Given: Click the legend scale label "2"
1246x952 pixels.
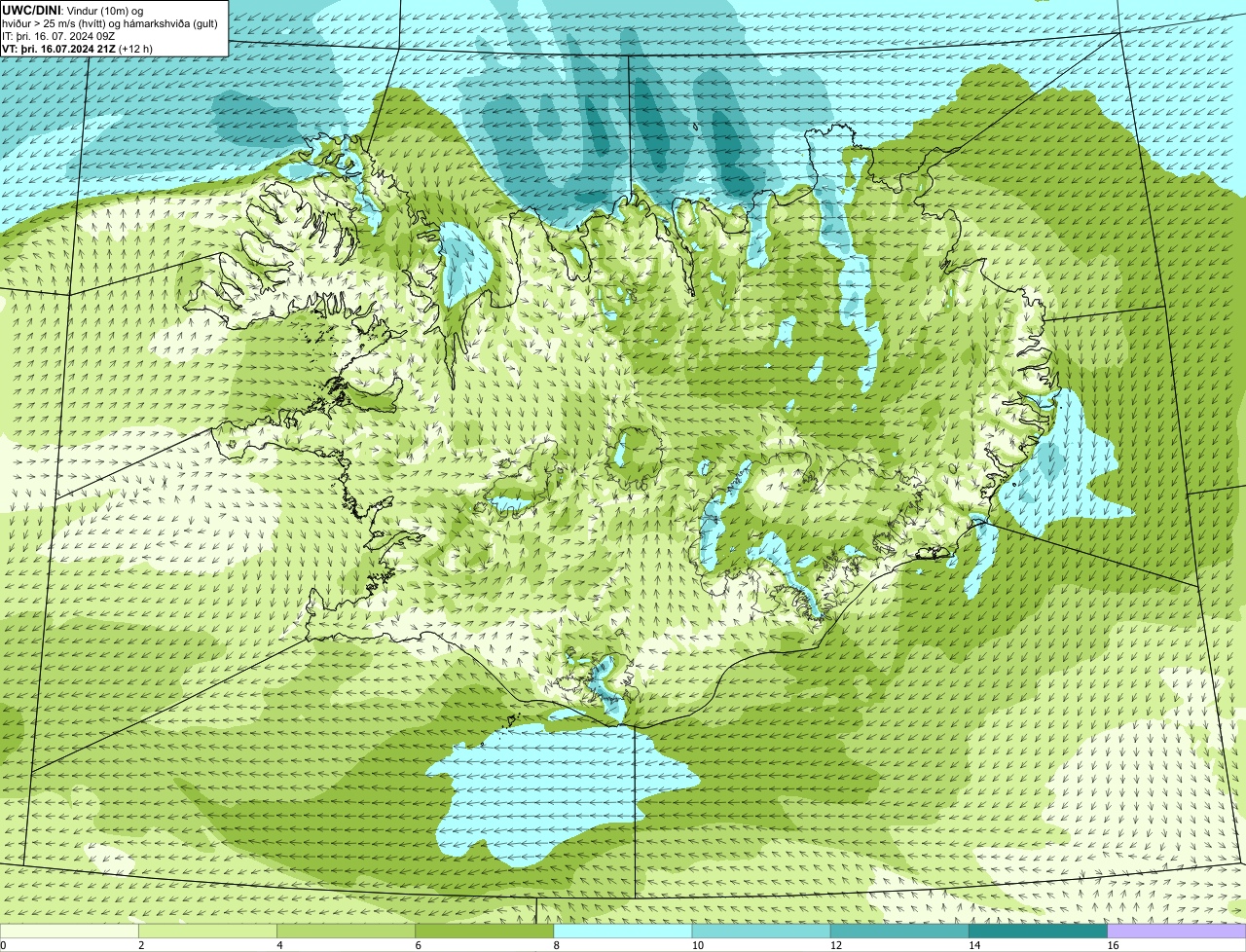Looking at the screenshot, I should click(x=141, y=945).
